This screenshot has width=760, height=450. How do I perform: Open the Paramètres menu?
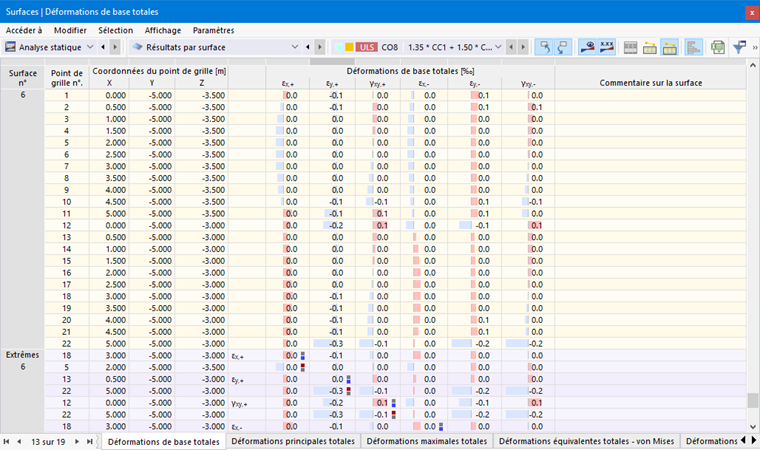pyautogui.click(x=213, y=30)
